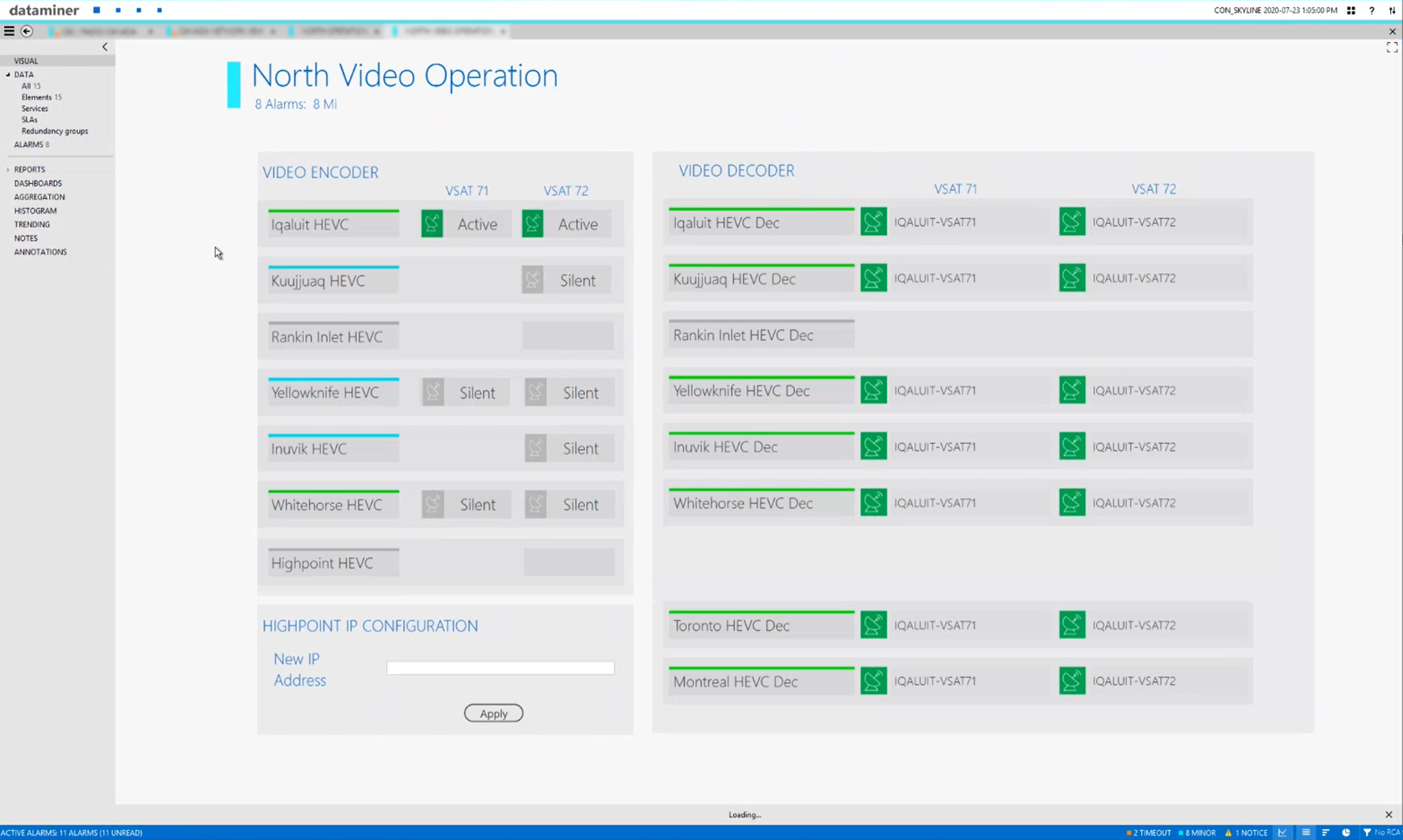Screen dimensions: 1403x840
Task: Click the help question mark icon
Action: point(1371,10)
